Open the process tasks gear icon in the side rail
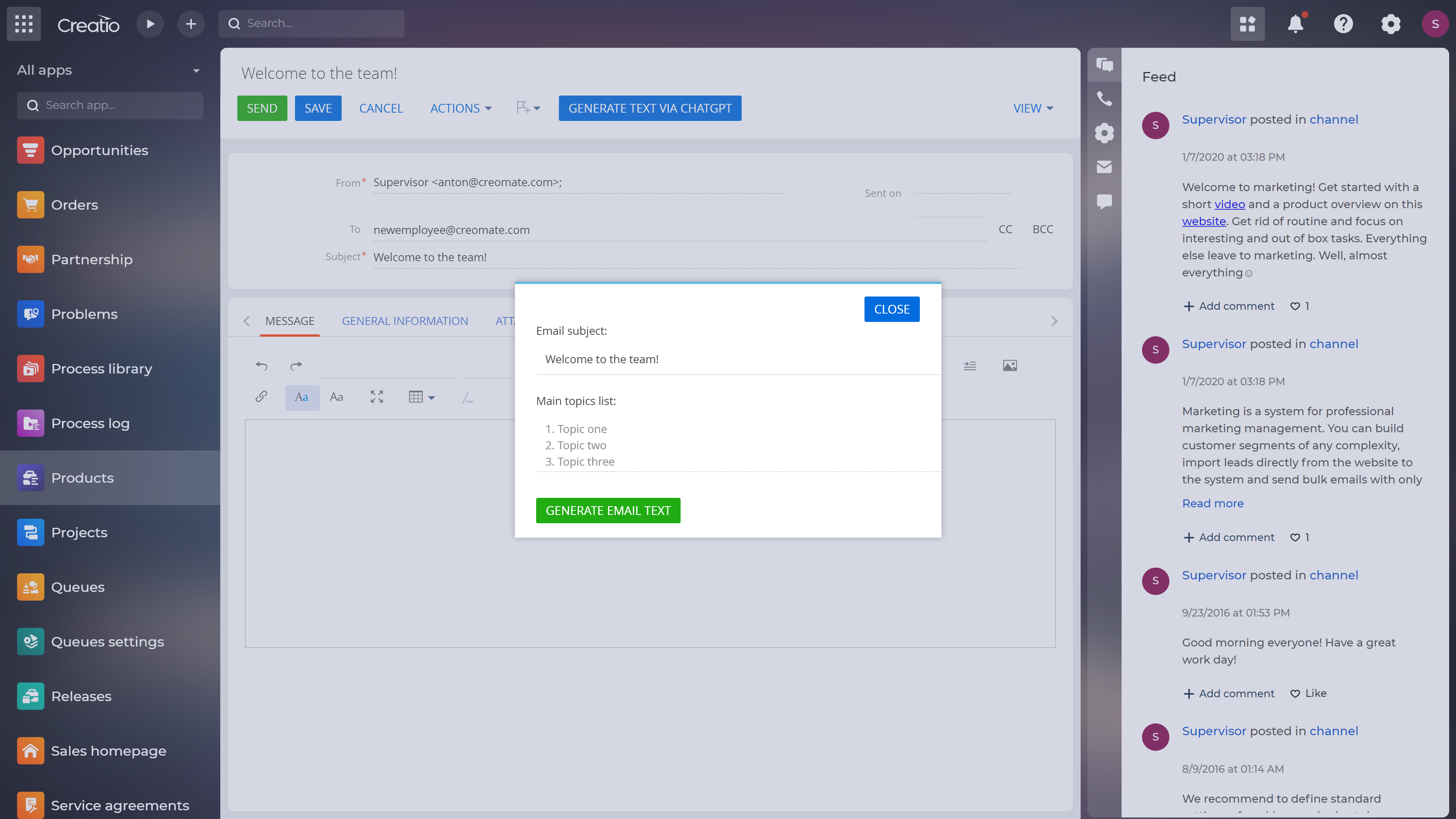The image size is (1456, 819). click(1105, 133)
